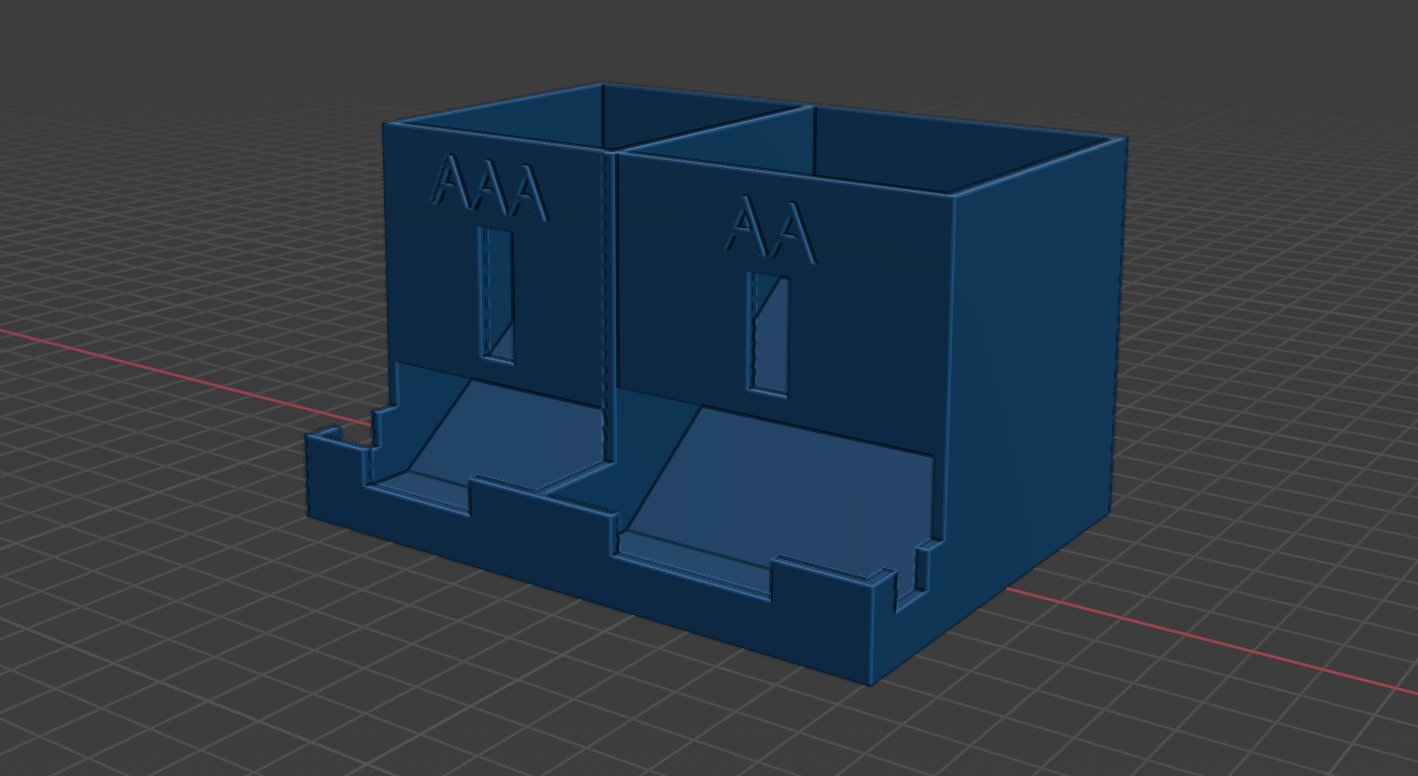Select the sloped ramp of the AAA dispenser tray
1418x776 pixels.
coord(510,436)
